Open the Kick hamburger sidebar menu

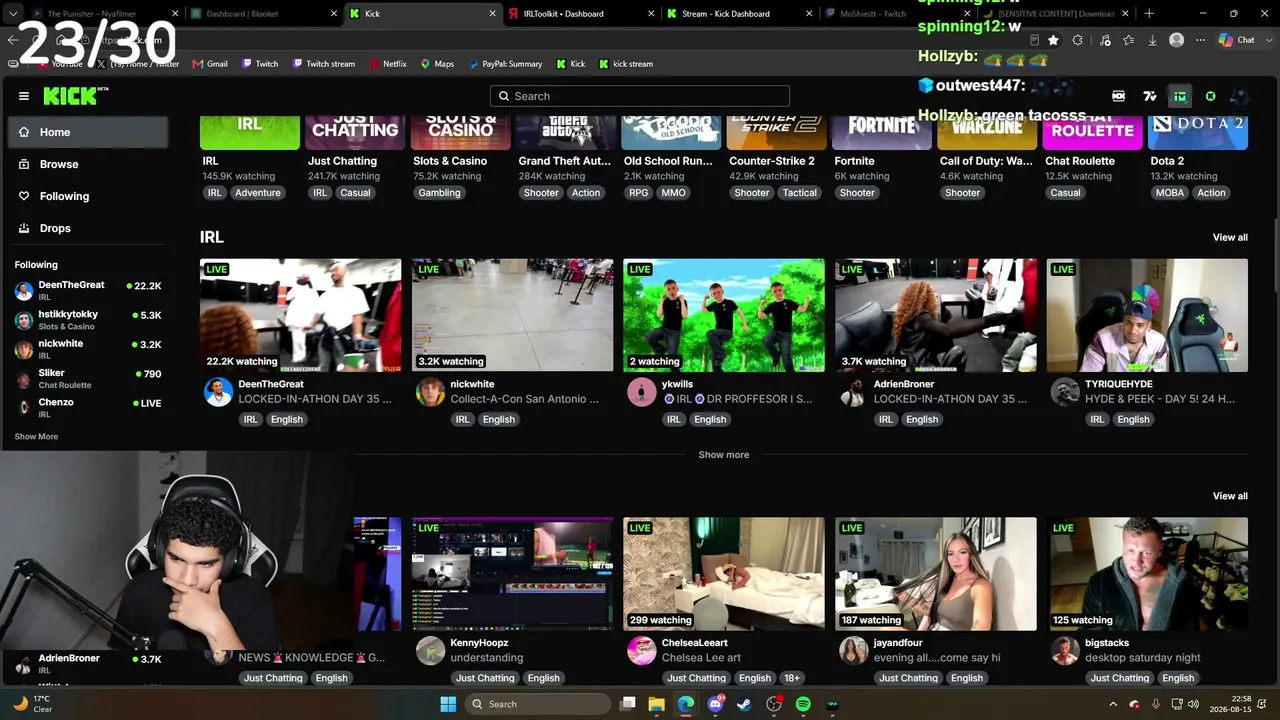(x=24, y=96)
